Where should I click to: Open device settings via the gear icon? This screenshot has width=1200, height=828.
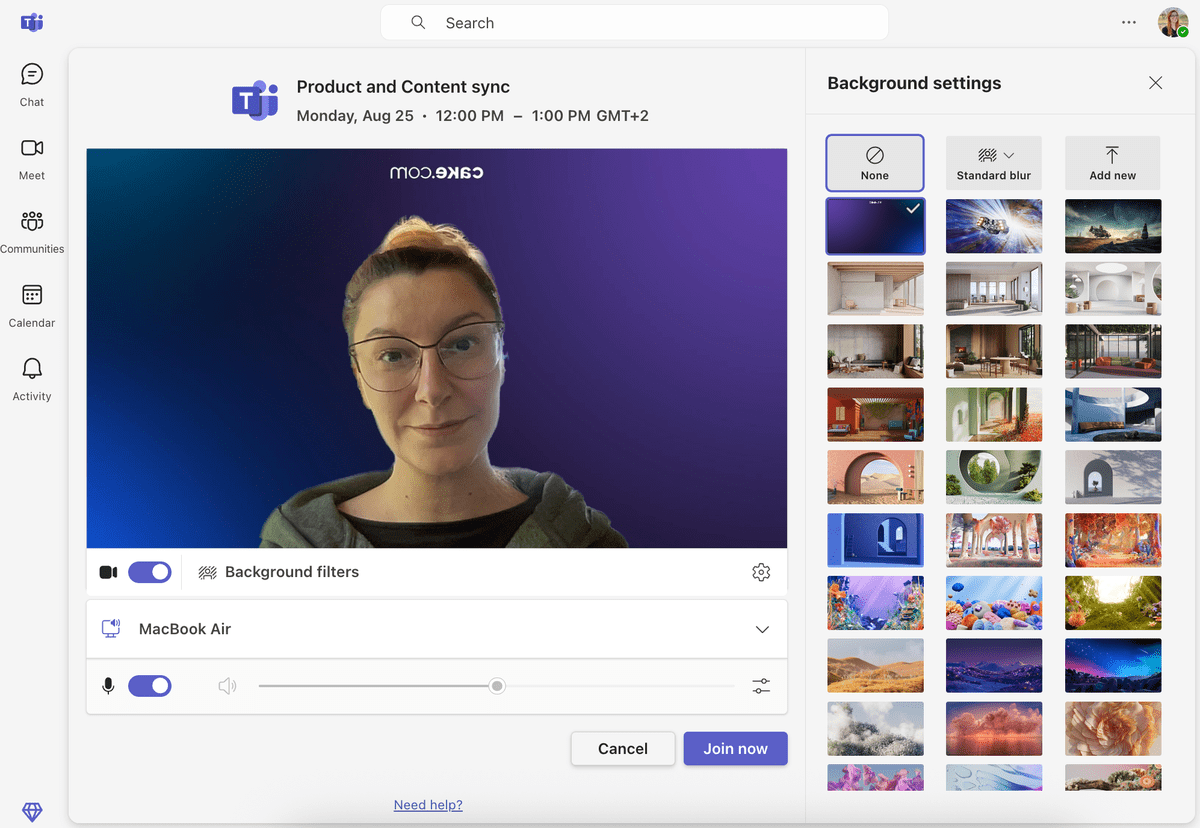pyautogui.click(x=761, y=572)
